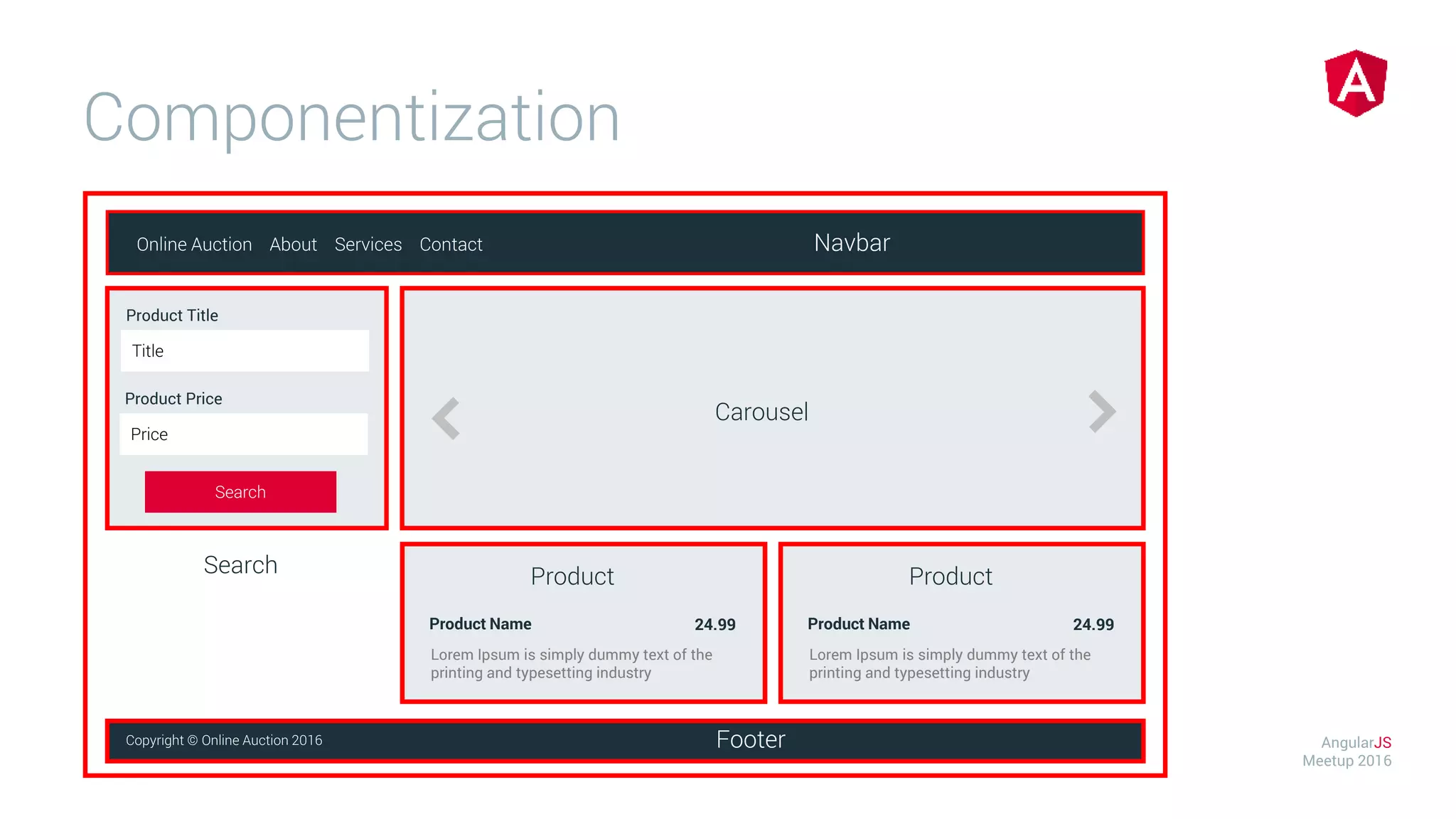
Task: Select the Product Title label
Action: (172, 315)
